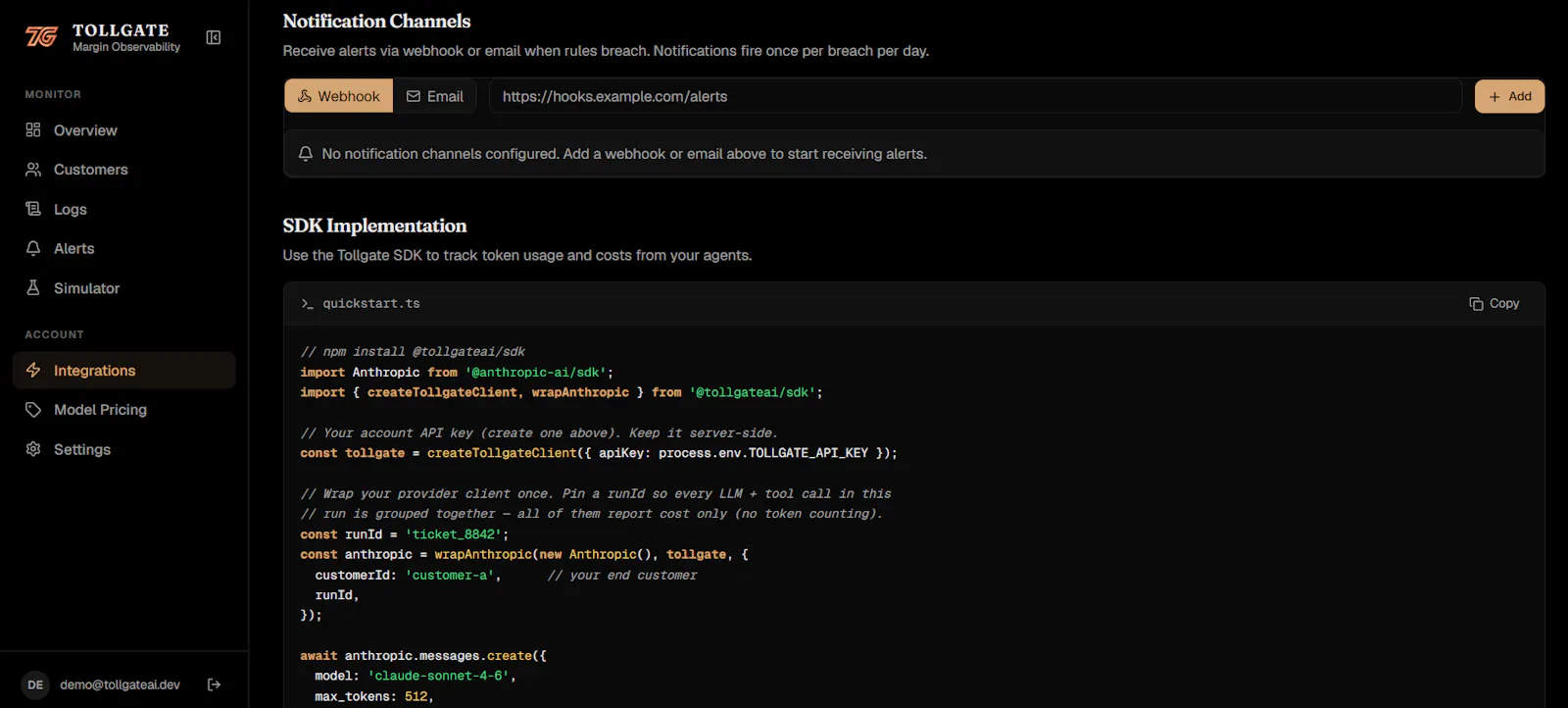
Task: Click the Model Pricing tag icon
Action: 33,410
